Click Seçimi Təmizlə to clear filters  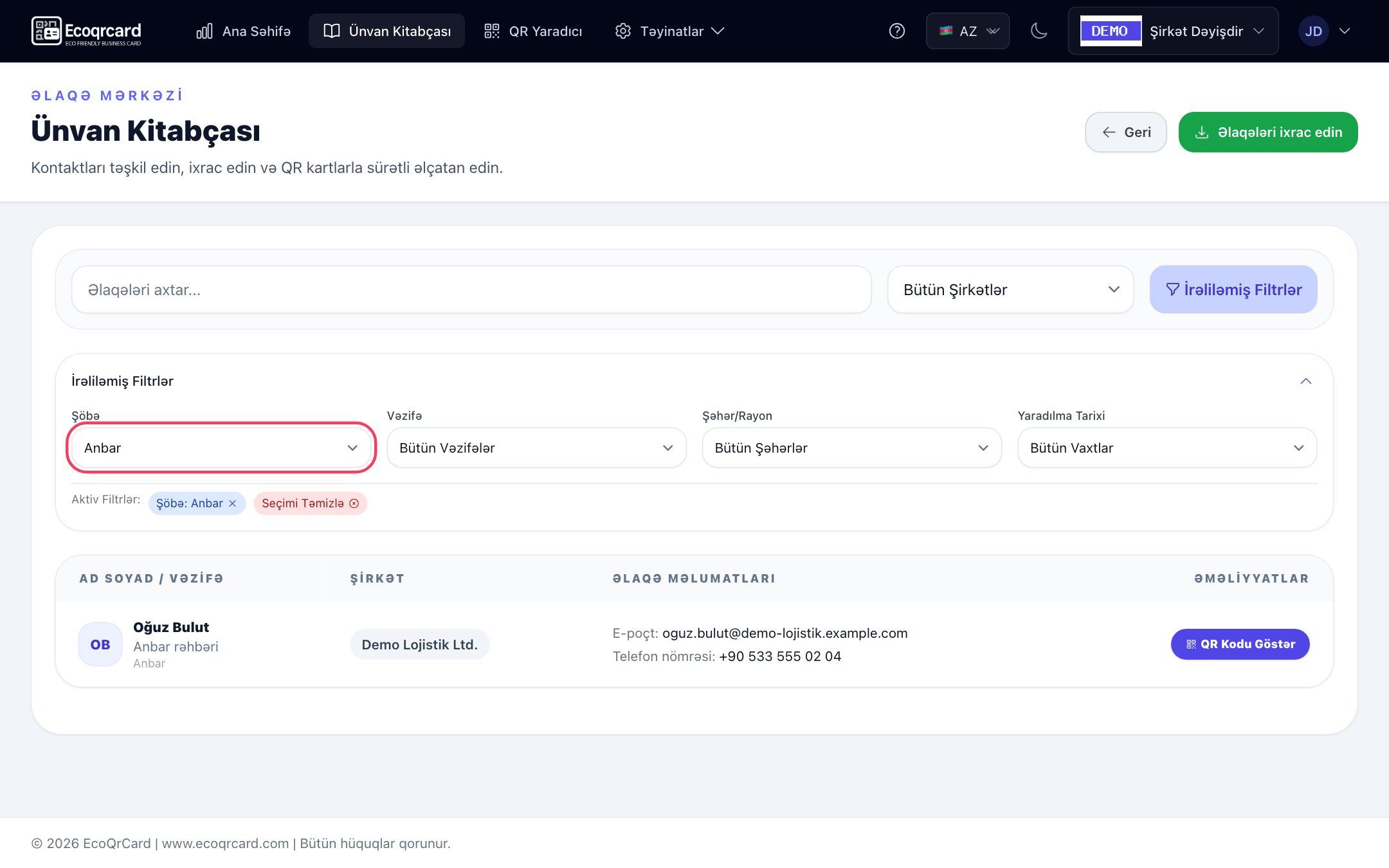click(x=310, y=503)
